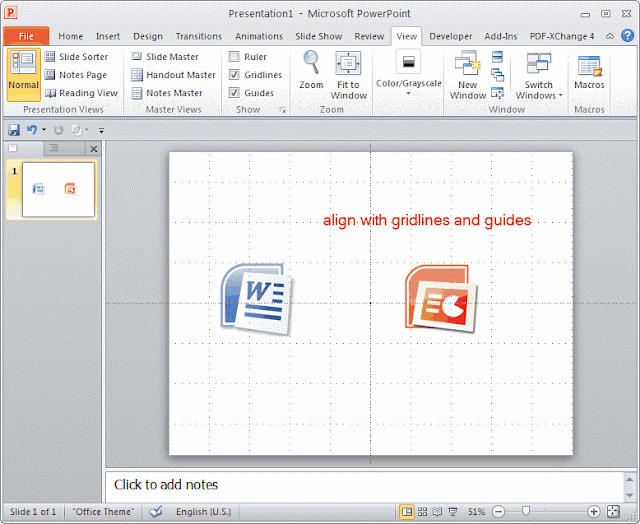Start Slide Show from status bar

pyautogui.click(x=453, y=511)
